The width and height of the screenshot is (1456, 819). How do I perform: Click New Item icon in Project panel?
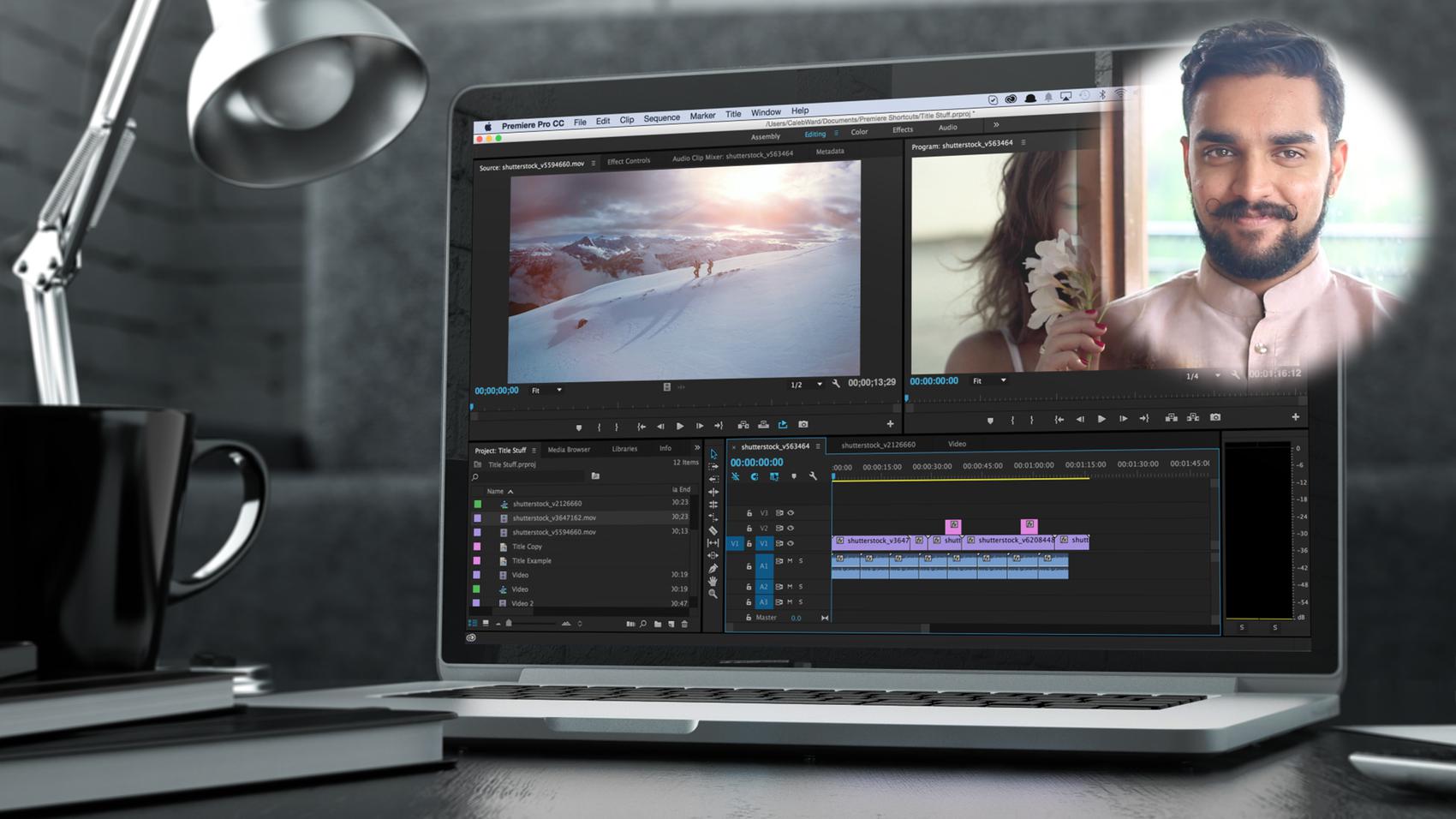(671, 624)
